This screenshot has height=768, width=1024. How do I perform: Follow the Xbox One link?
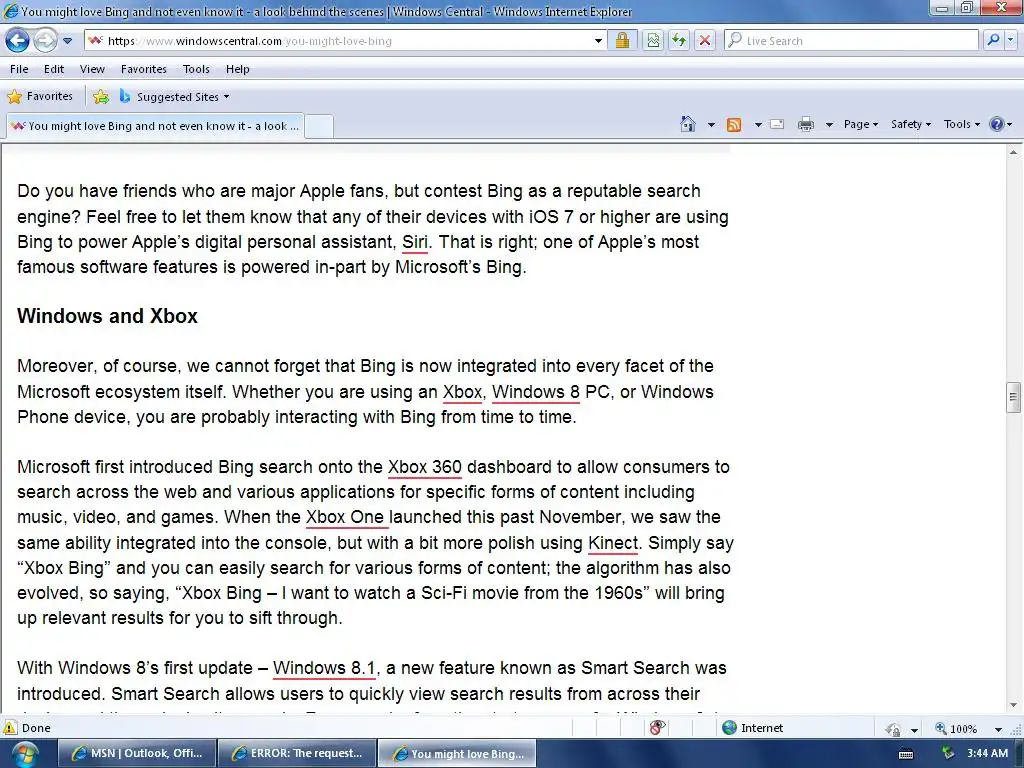pyautogui.click(x=345, y=517)
